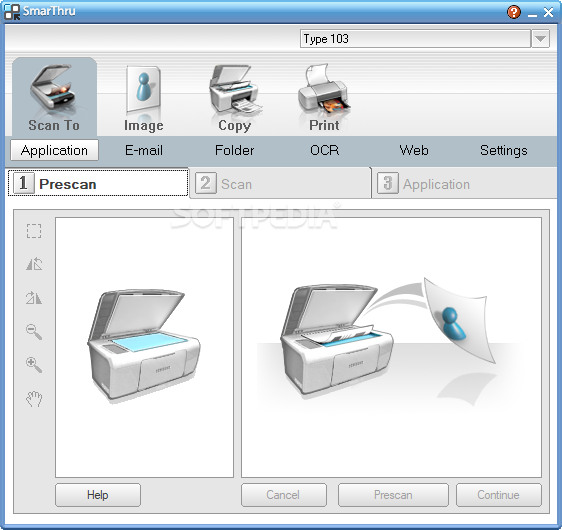Select the dashed rectangle selection tool
Viewport: 562px width, 530px height.
click(x=34, y=231)
